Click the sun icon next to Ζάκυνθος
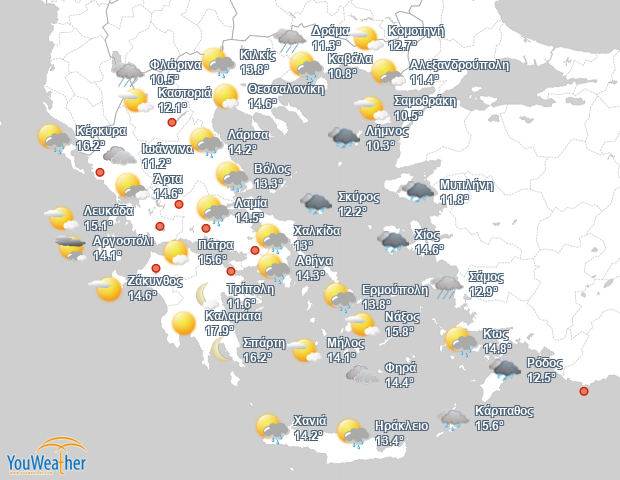Screen dimensions: 620x480 (x=105, y=289)
